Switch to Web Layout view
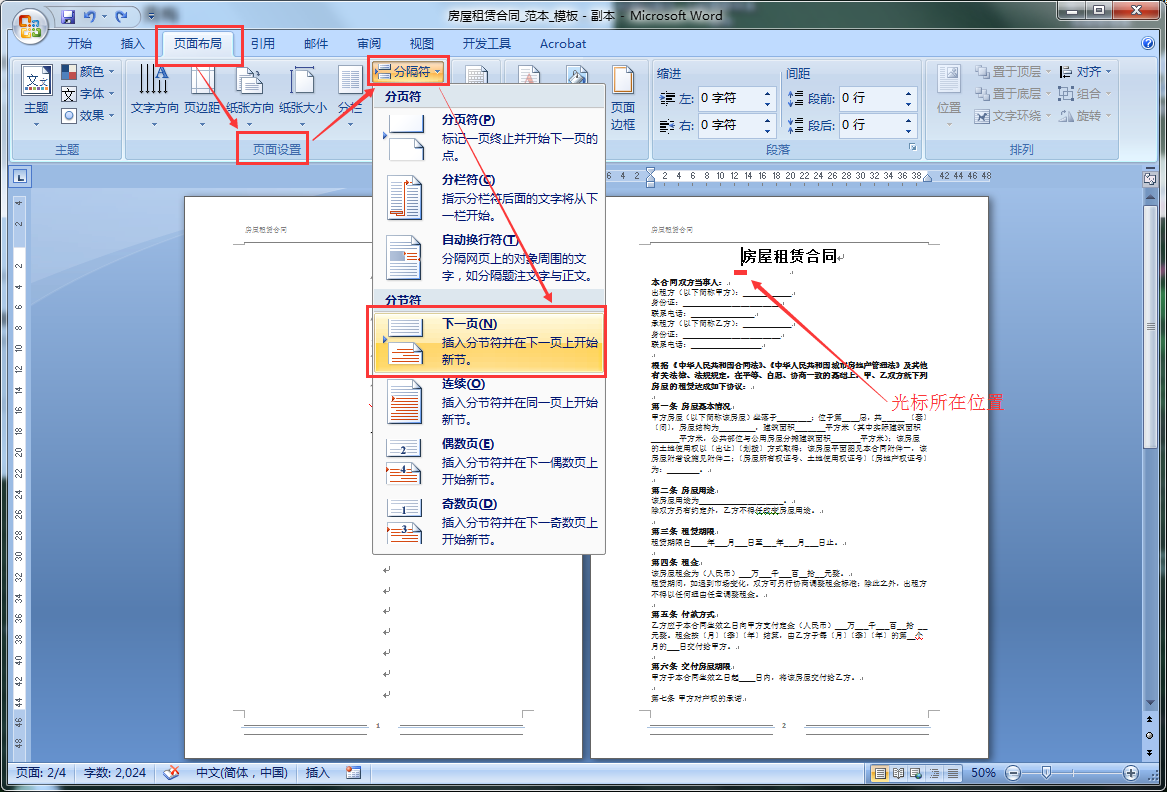 click(x=917, y=773)
